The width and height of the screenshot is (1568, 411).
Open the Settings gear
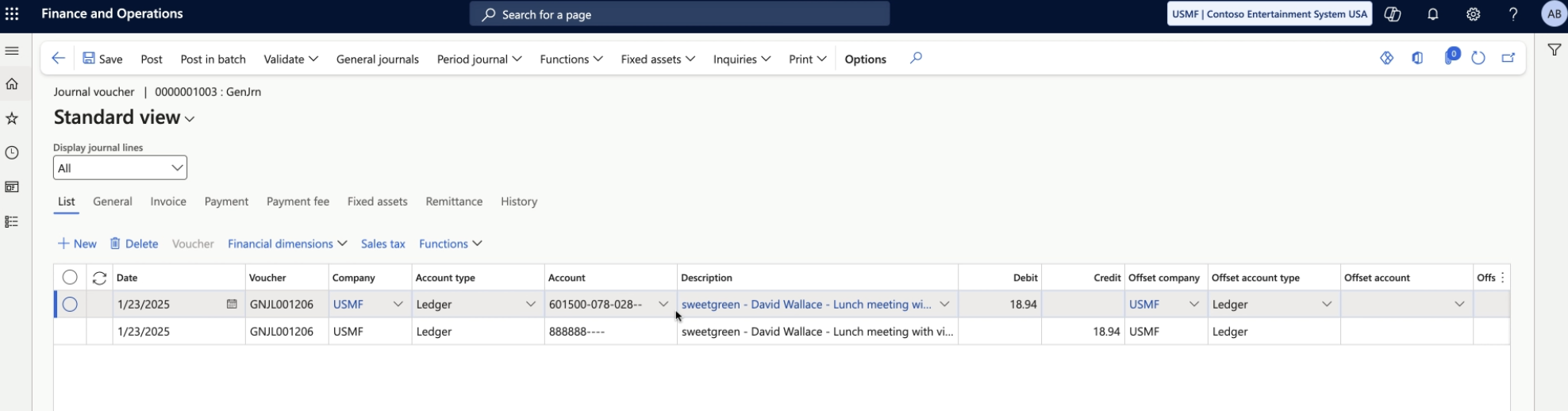(1473, 14)
